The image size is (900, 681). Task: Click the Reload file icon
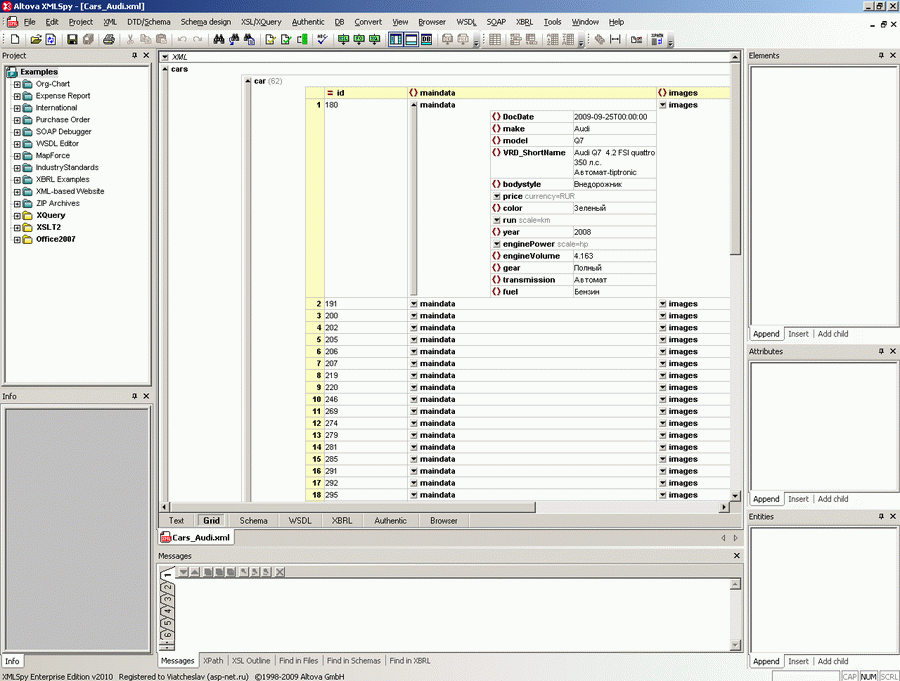coord(51,39)
